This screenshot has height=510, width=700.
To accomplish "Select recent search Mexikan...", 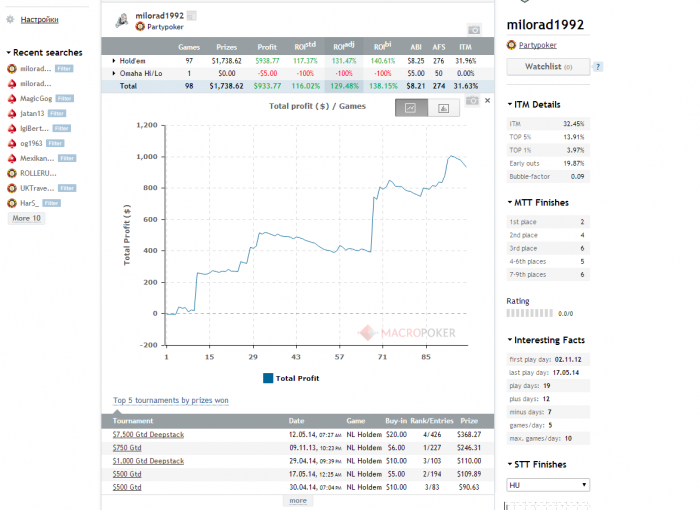I will [37, 159].
